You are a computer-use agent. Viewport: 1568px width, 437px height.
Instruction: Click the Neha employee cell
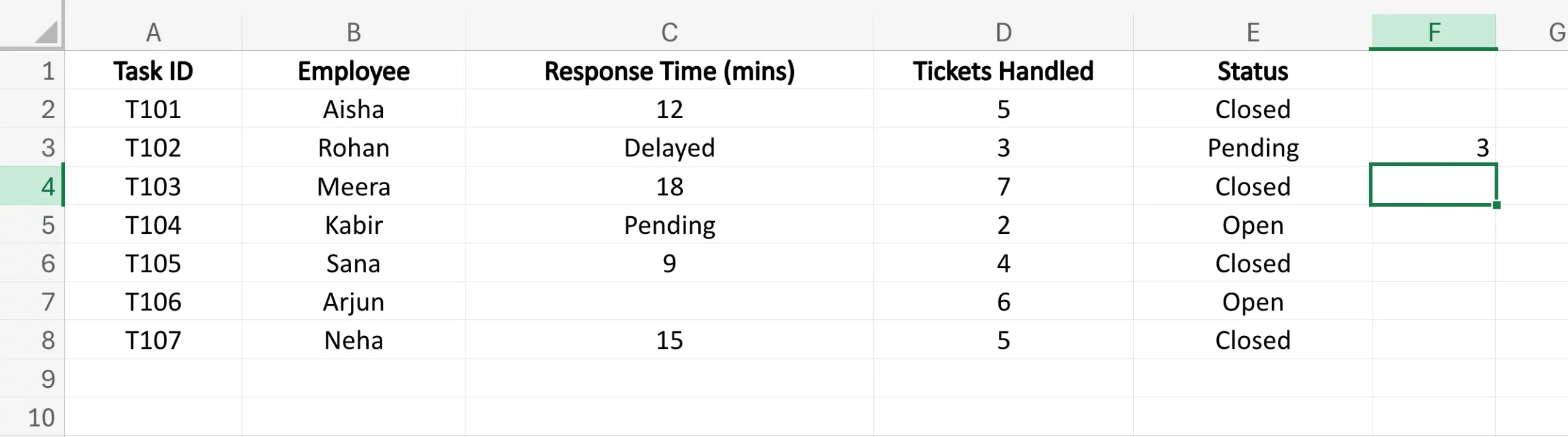pyautogui.click(x=353, y=340)
